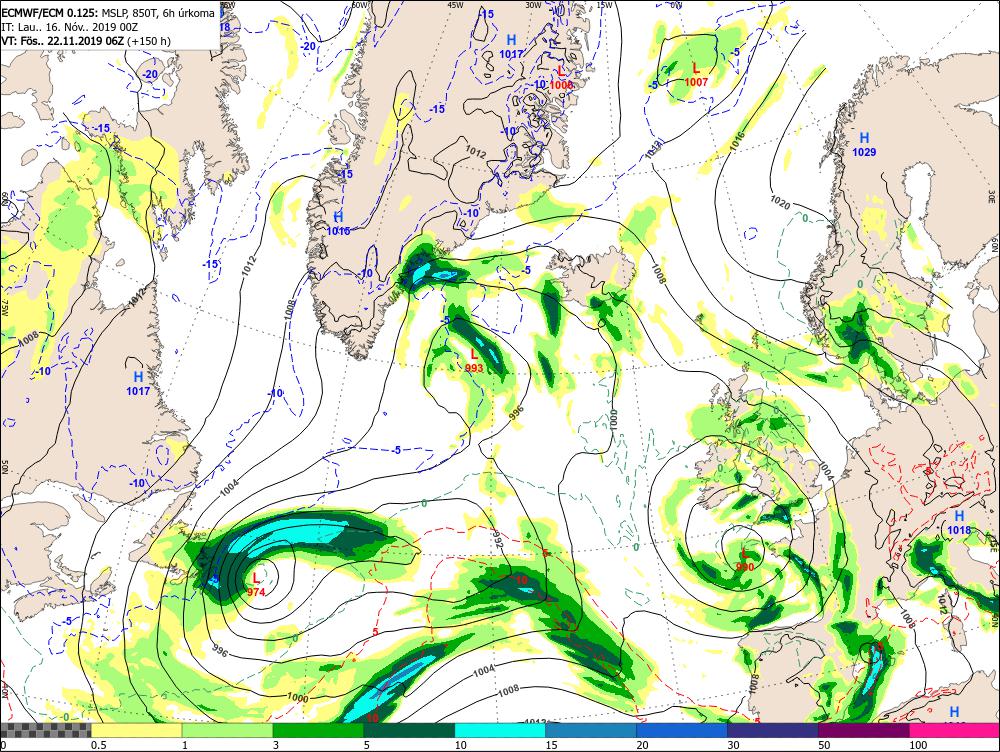Screen dimensions: 1000x752
Task: Click the green 3–5 legend swatch
Action: 318,730
